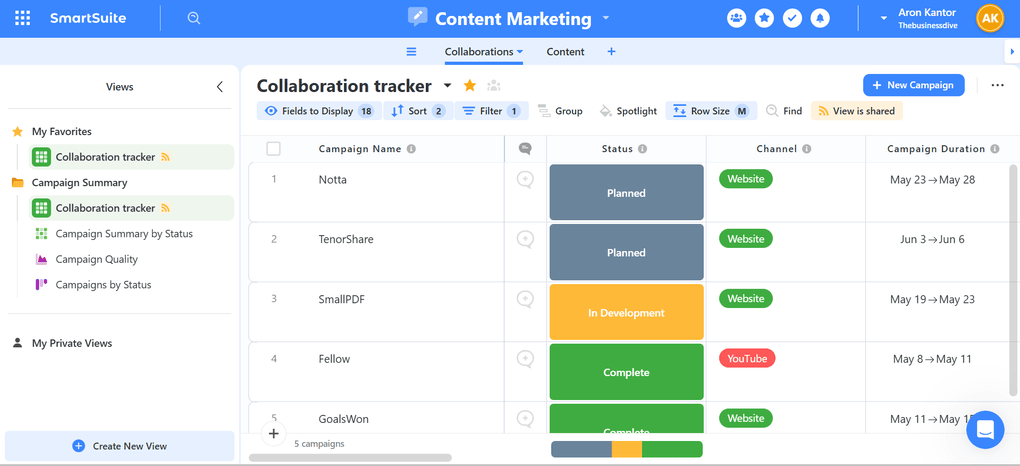Open the Sort options
1020x466 pixels.
click(x=418, y=111)
